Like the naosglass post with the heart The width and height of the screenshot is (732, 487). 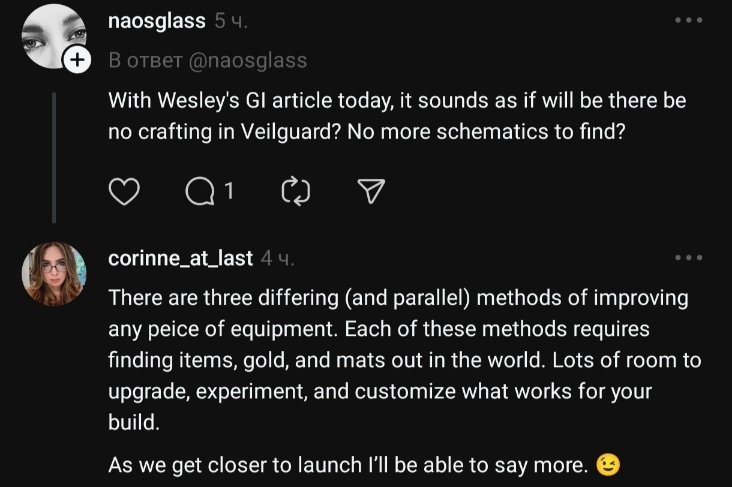coord(123,191)
